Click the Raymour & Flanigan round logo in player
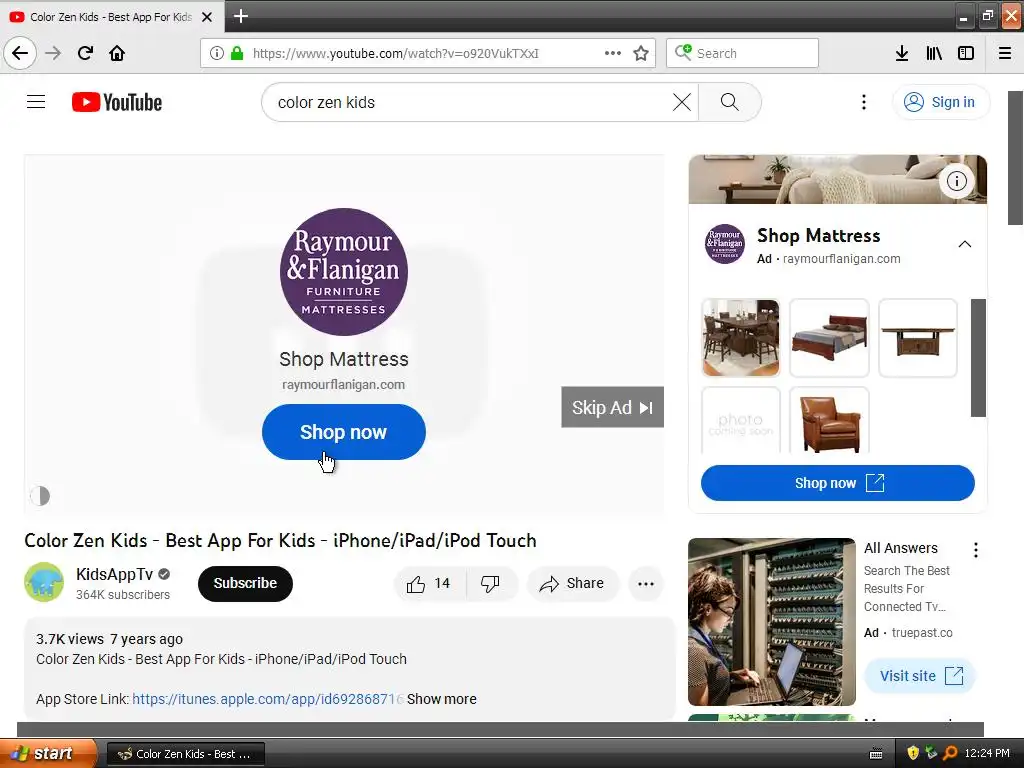The image size is (1024, 768). (344, 272)
